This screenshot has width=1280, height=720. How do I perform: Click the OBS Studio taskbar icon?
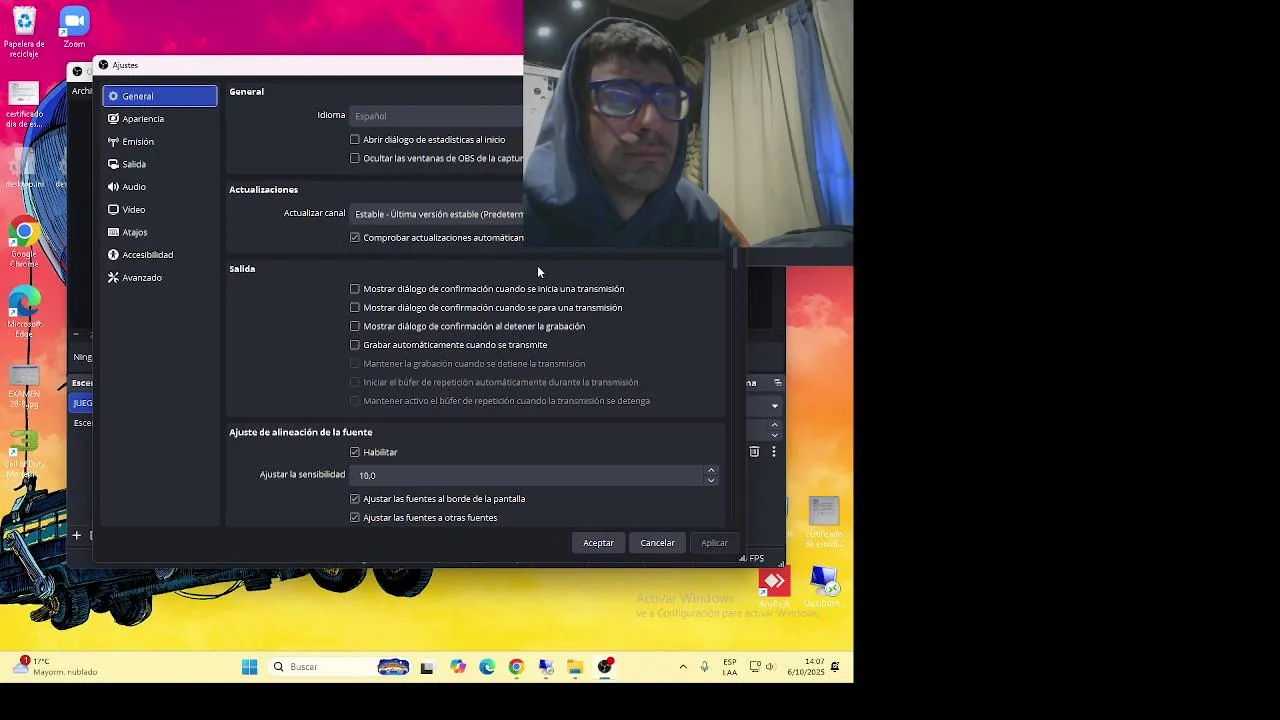pyautogui.click(x=605, y=667)
